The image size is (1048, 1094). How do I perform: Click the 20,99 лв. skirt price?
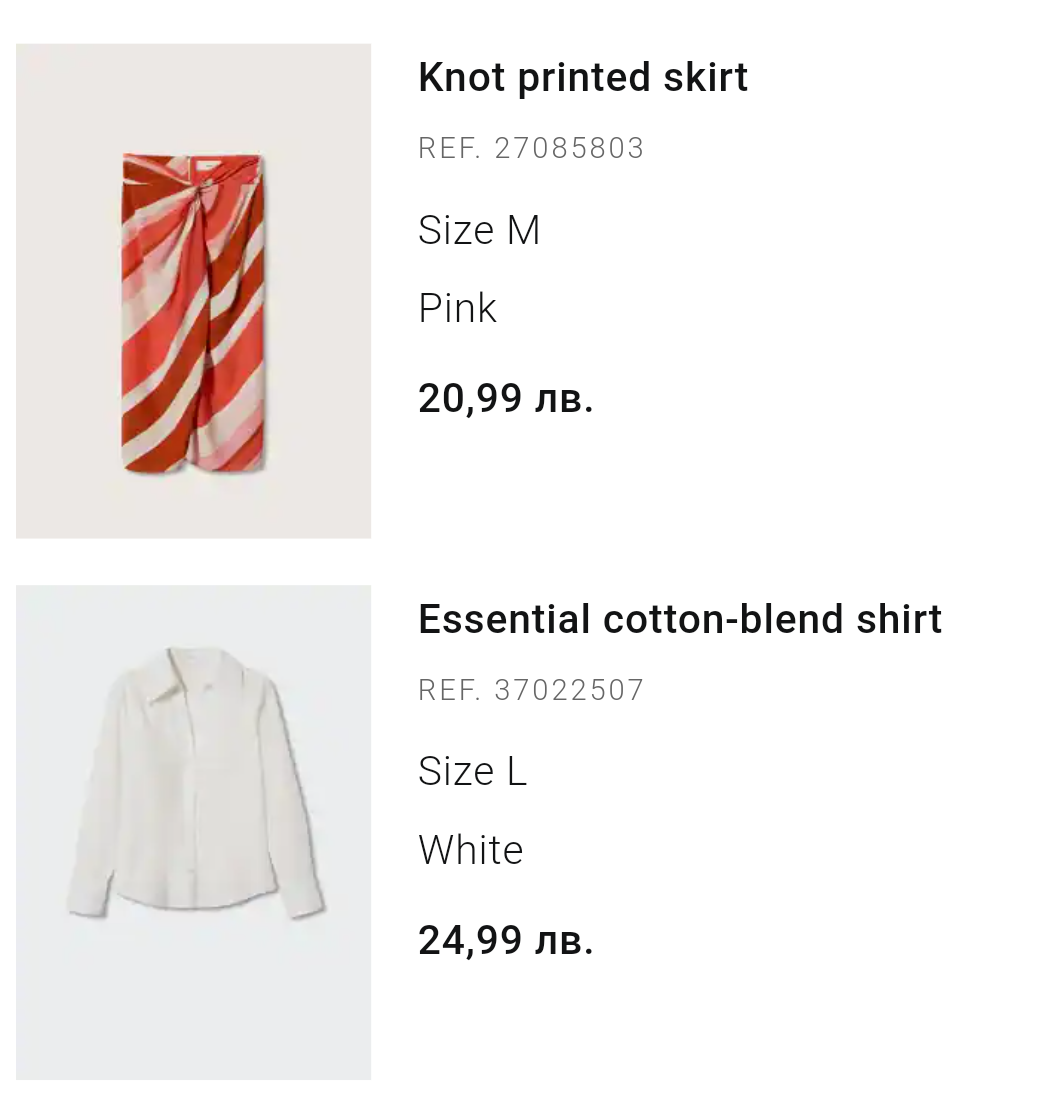tap(506, 399)
